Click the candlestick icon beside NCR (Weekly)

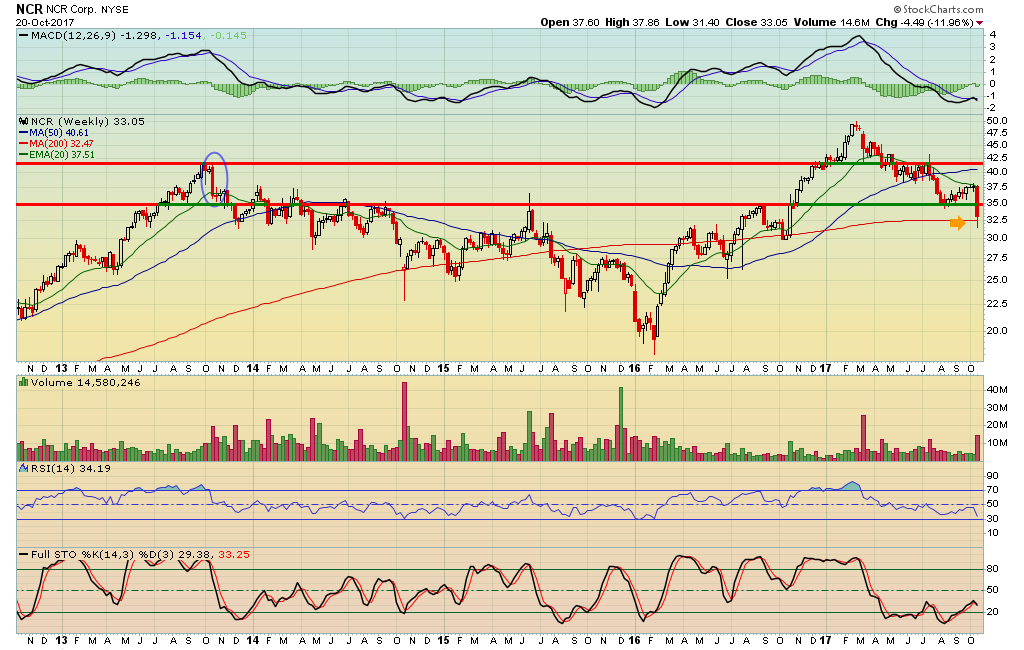click(22, 121)
